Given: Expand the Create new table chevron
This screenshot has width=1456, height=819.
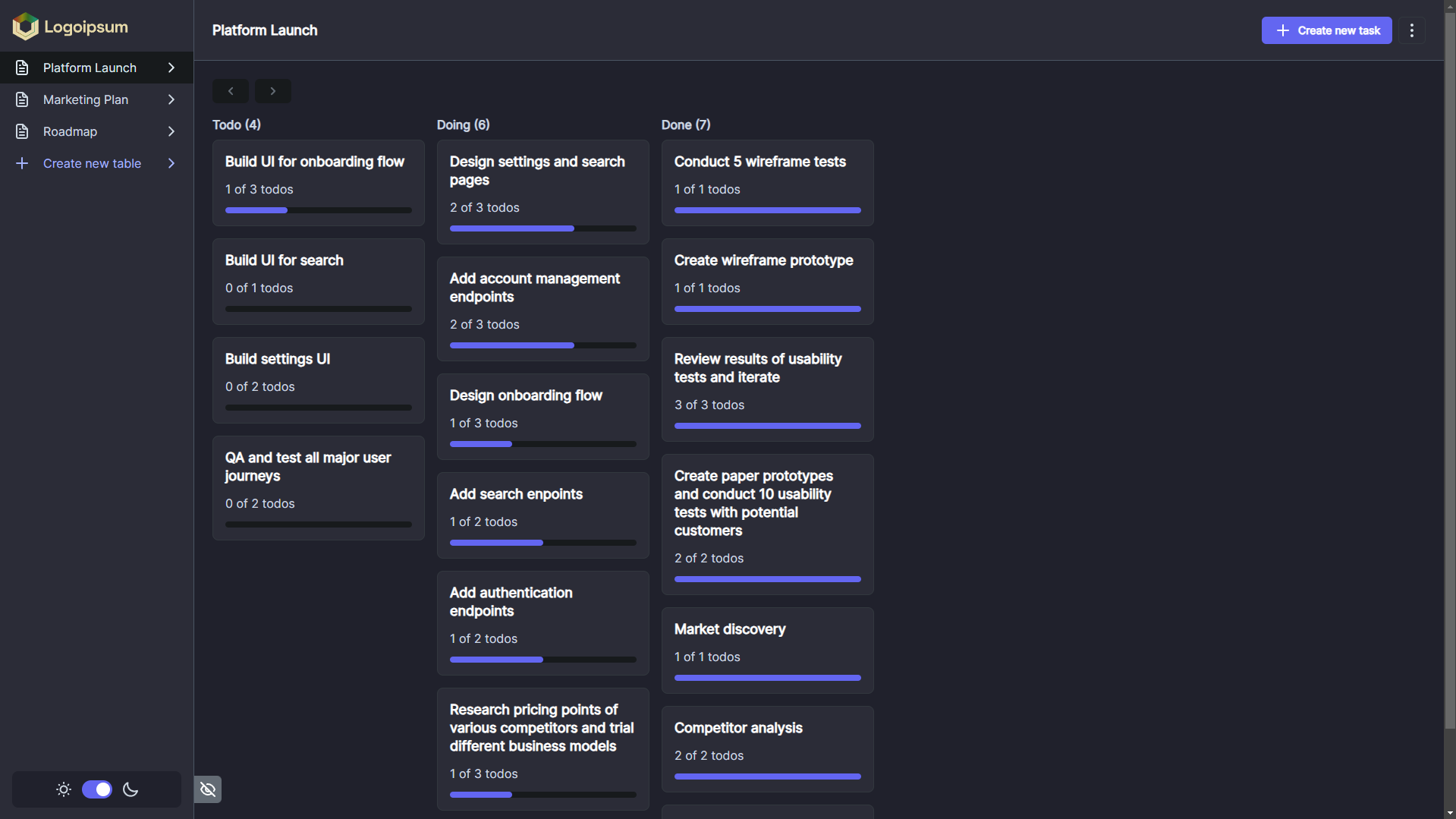Looking at the screenshot, I should (171, 163).
